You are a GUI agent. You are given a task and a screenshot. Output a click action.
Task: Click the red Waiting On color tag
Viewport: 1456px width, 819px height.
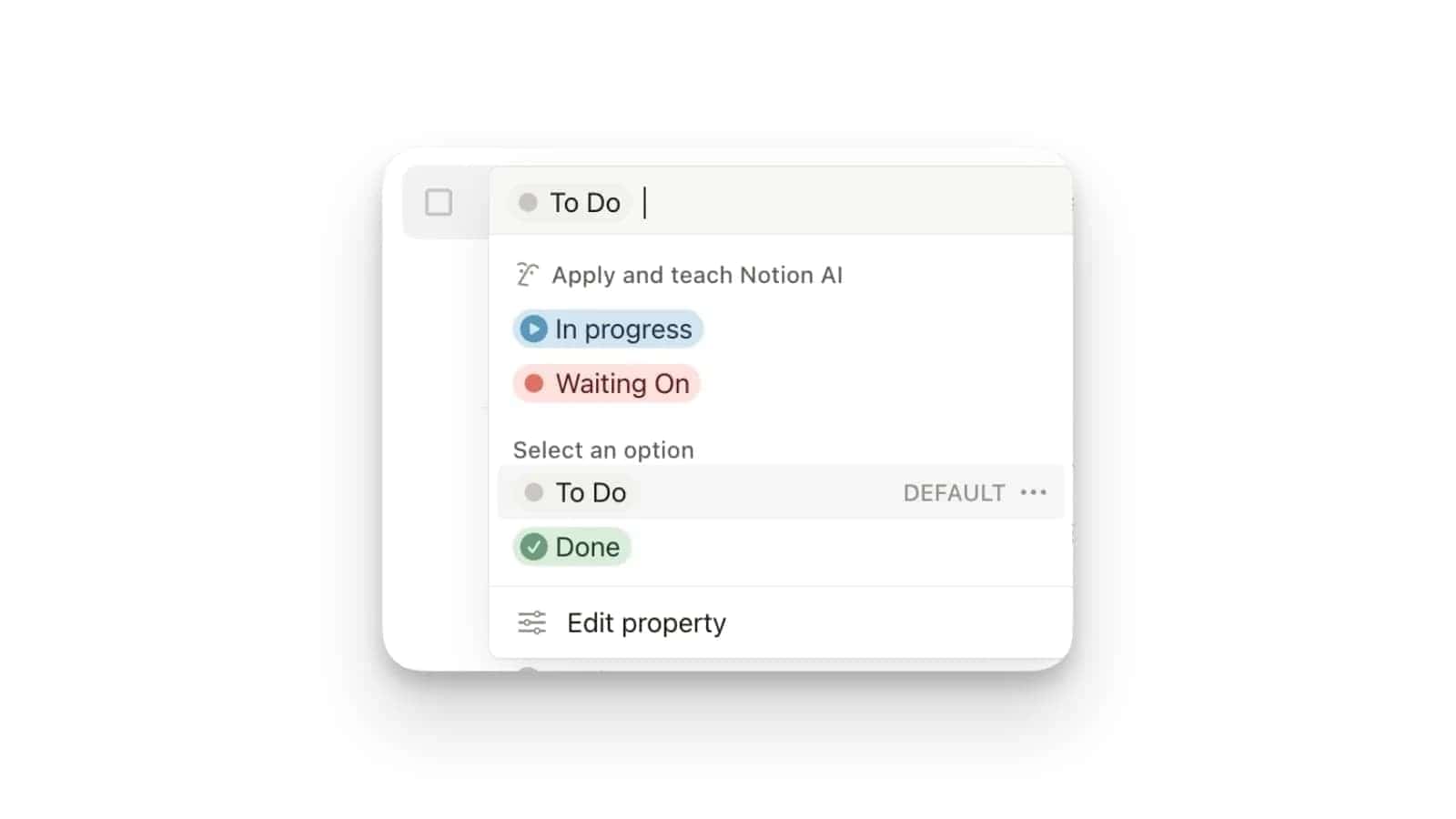click(x=606, y=383)
